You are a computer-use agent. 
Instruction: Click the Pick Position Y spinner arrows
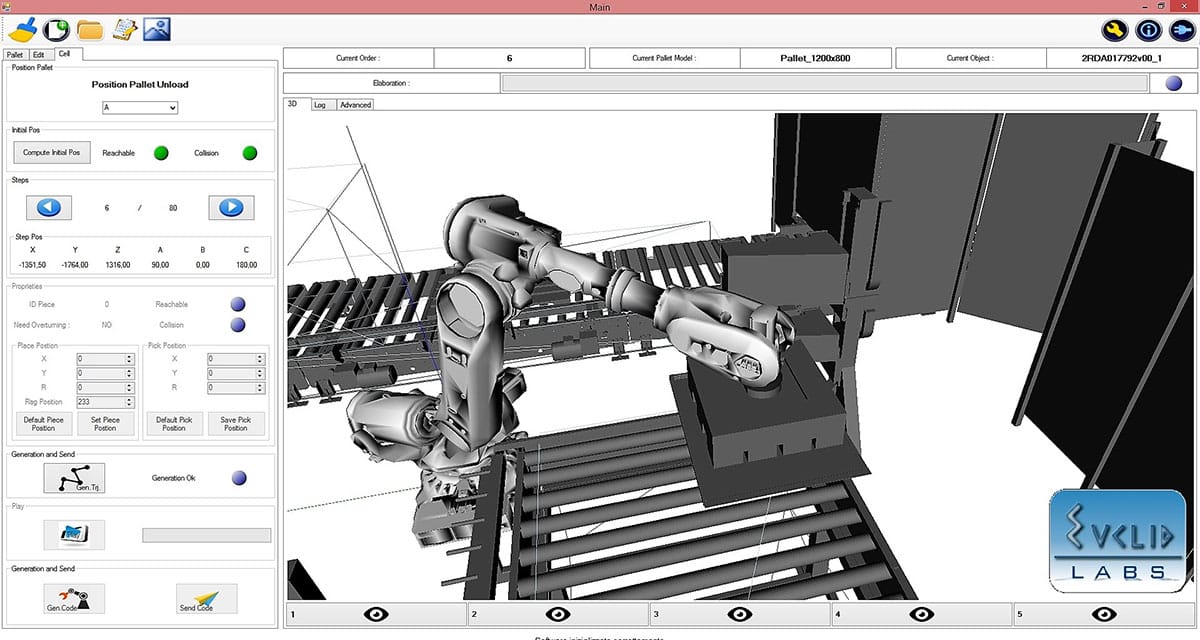pyautogui.click(x=260, y=373)
